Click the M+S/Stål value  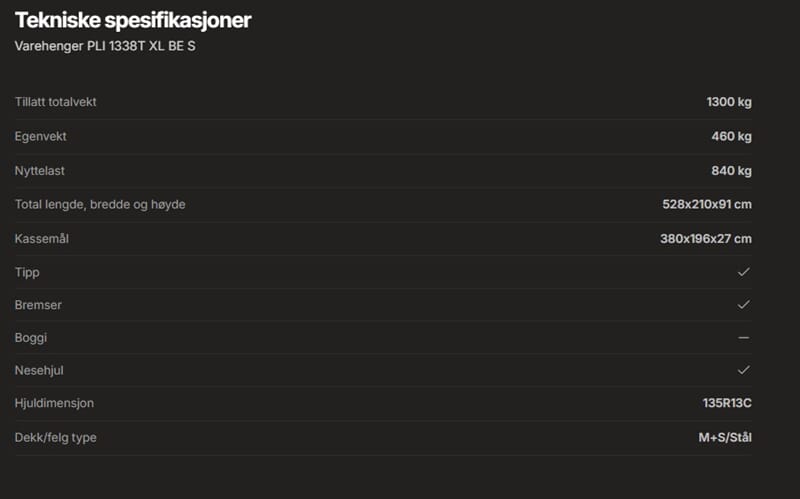point(727,437)
